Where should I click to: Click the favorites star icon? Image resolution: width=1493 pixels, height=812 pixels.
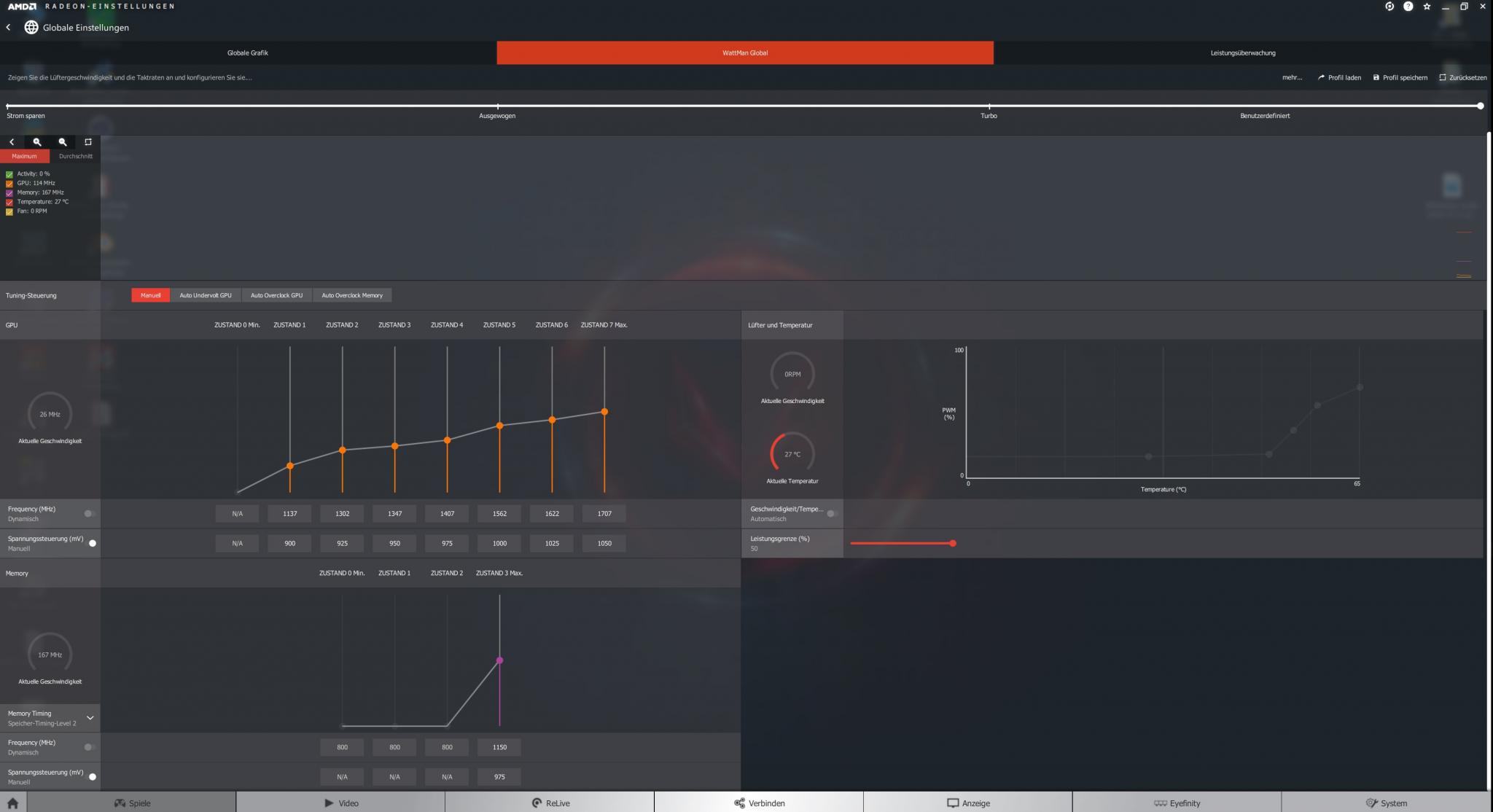click(1427, 7)
